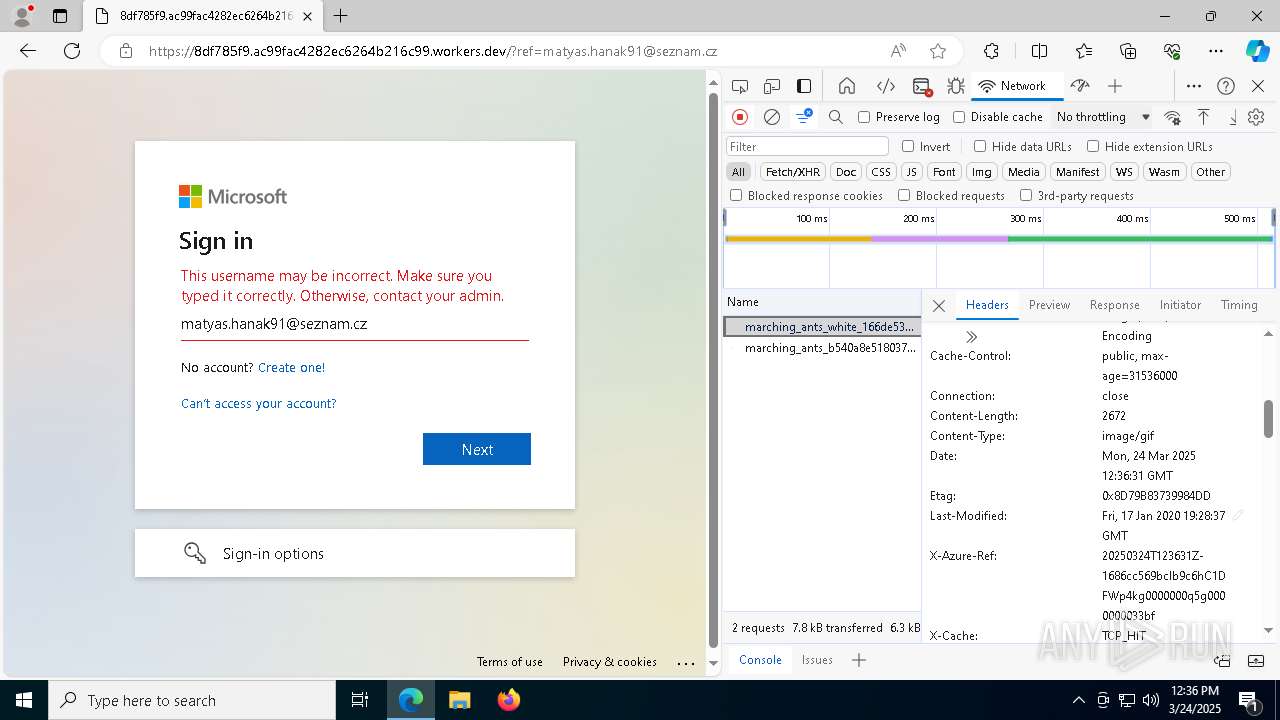Open the No throttling dropdown

click(1103, 117)
